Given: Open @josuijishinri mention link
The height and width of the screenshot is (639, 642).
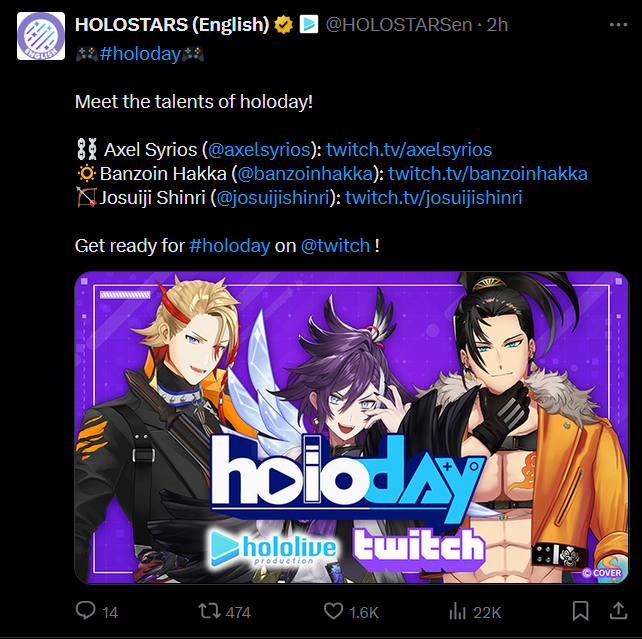Looking at the screenshot, I should (x=273, y=198).
